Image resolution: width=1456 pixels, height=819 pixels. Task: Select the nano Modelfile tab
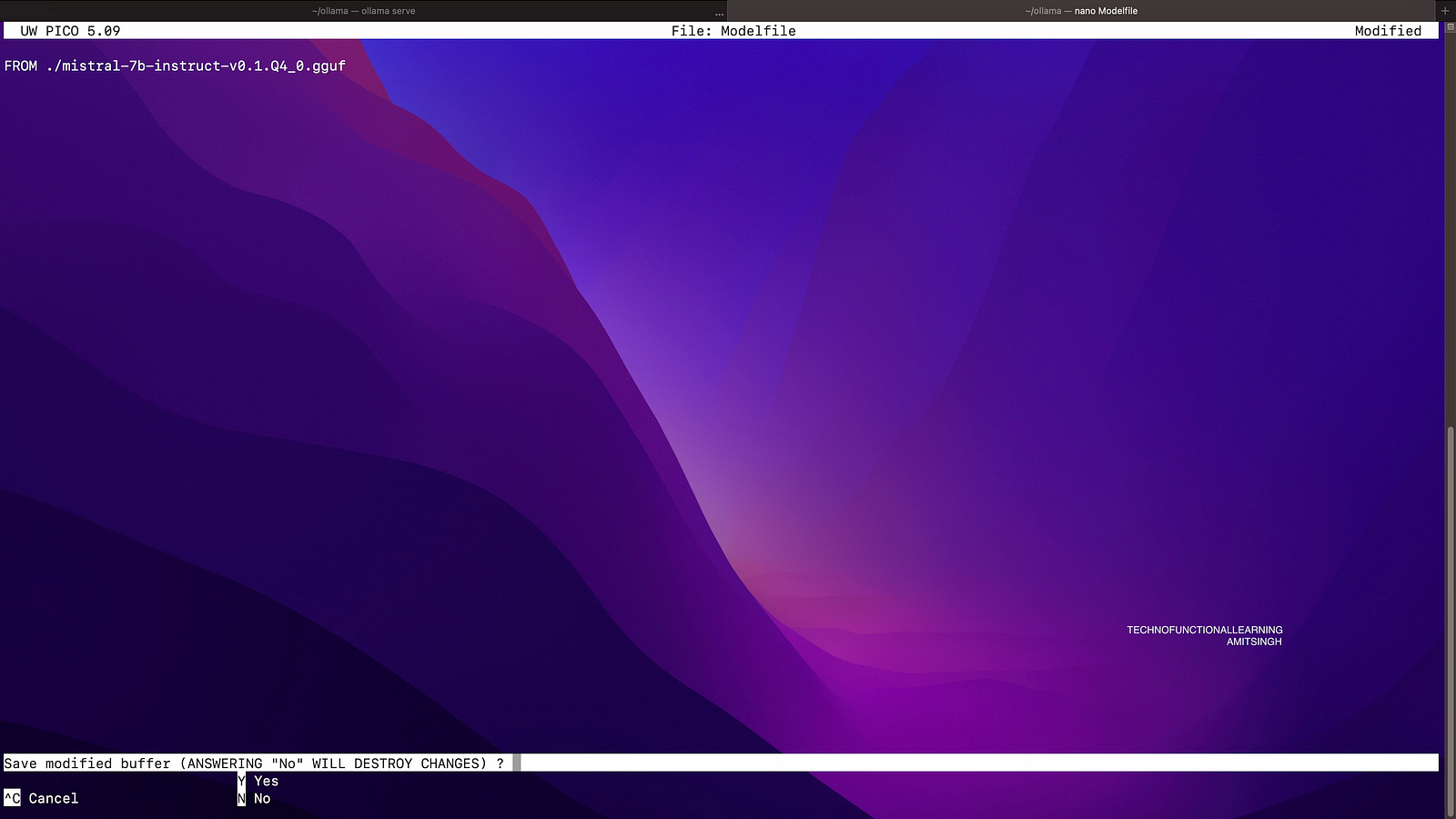click(1081, 11)
